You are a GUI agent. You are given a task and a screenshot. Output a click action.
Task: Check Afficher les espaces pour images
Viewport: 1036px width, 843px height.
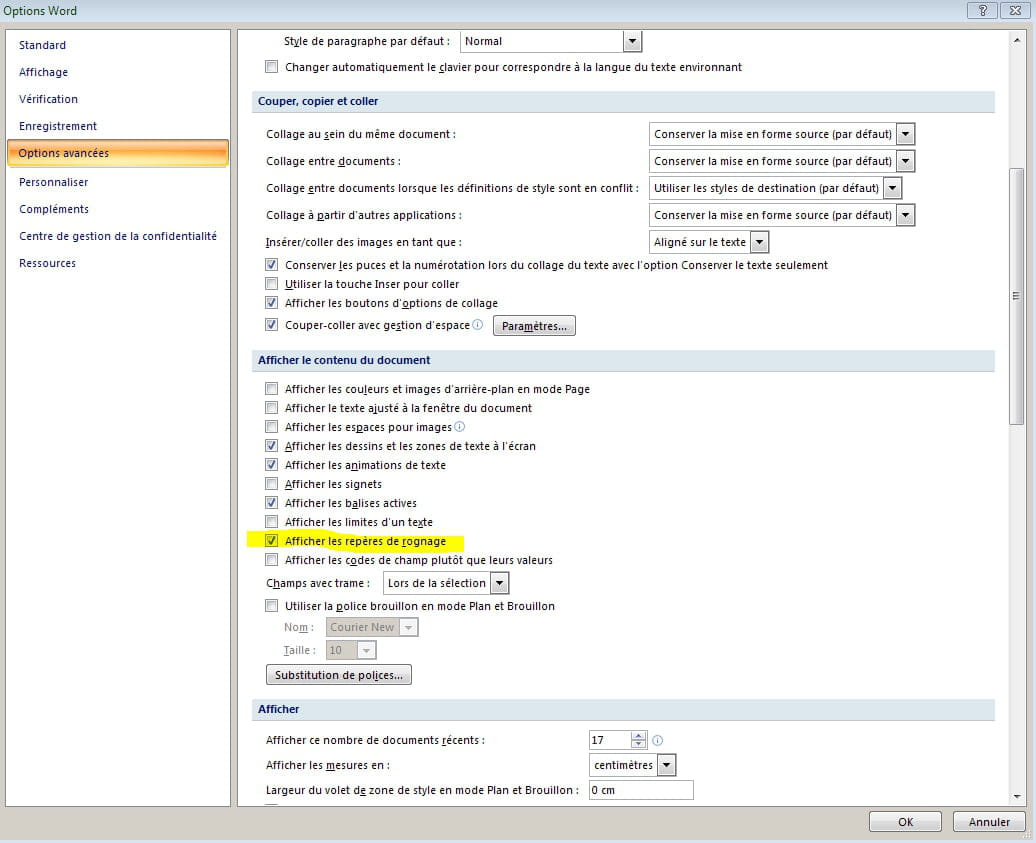[272, 427]
